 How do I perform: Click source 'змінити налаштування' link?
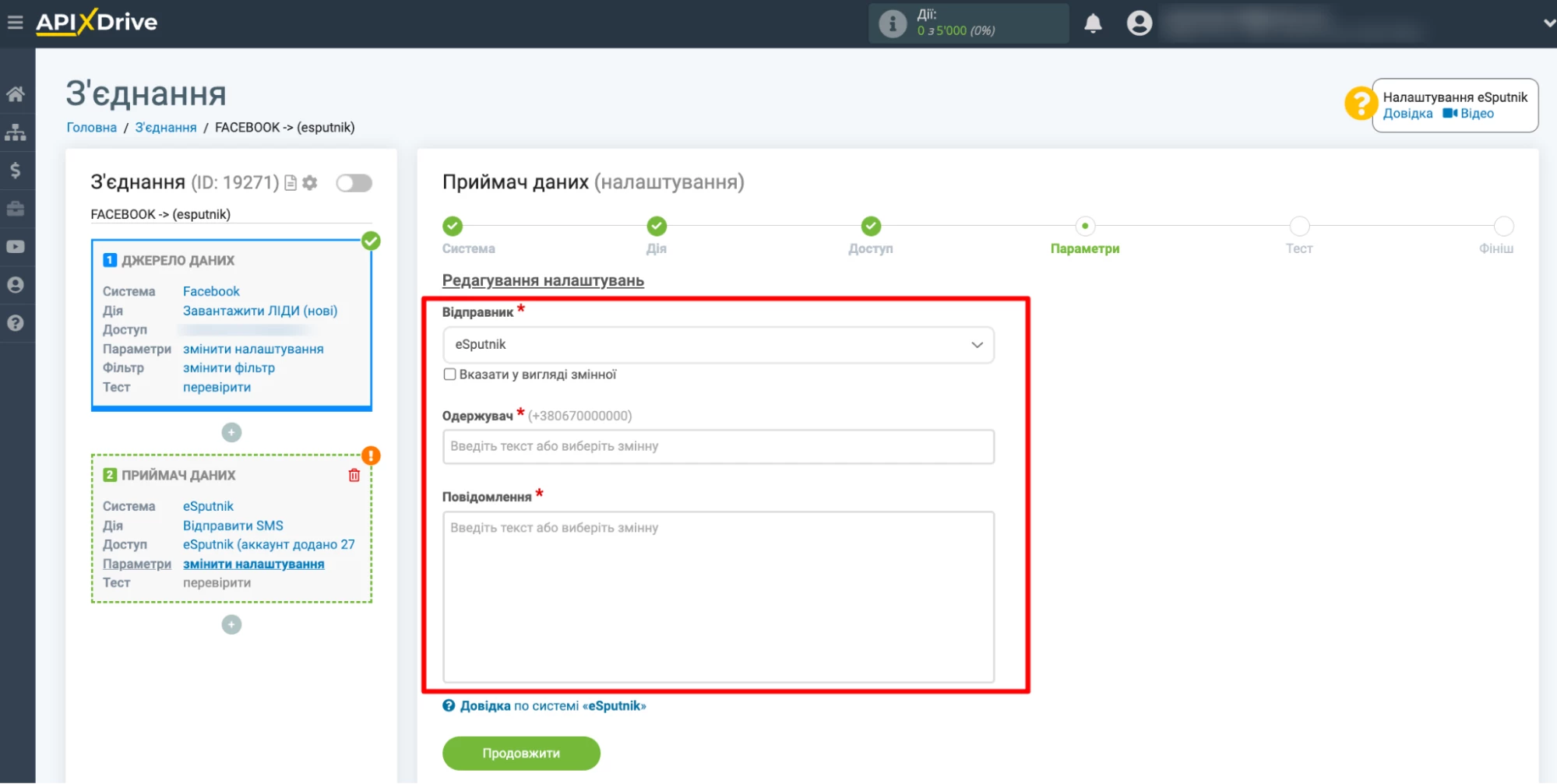253,349
